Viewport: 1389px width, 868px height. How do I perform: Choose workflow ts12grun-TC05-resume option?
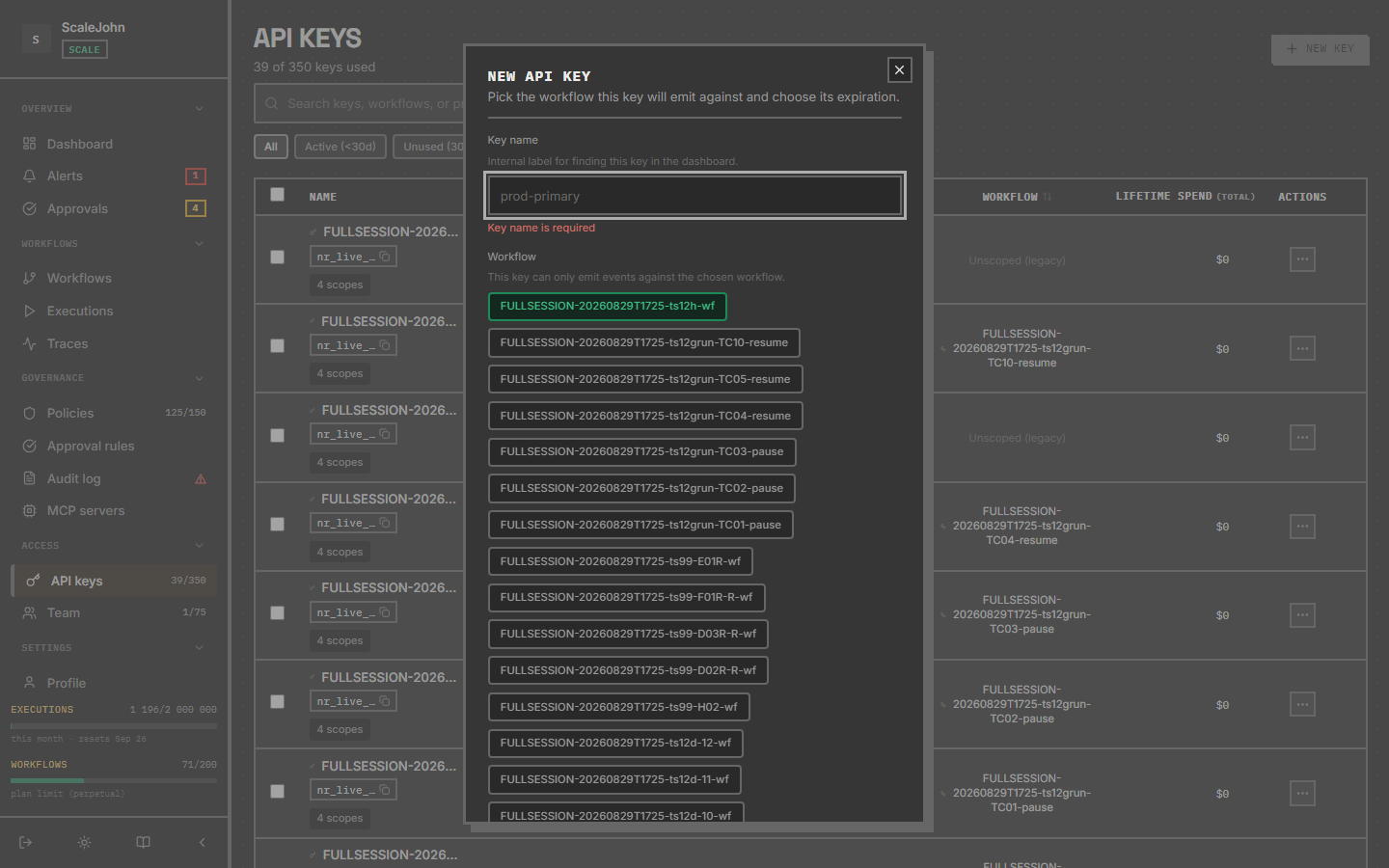645,379
